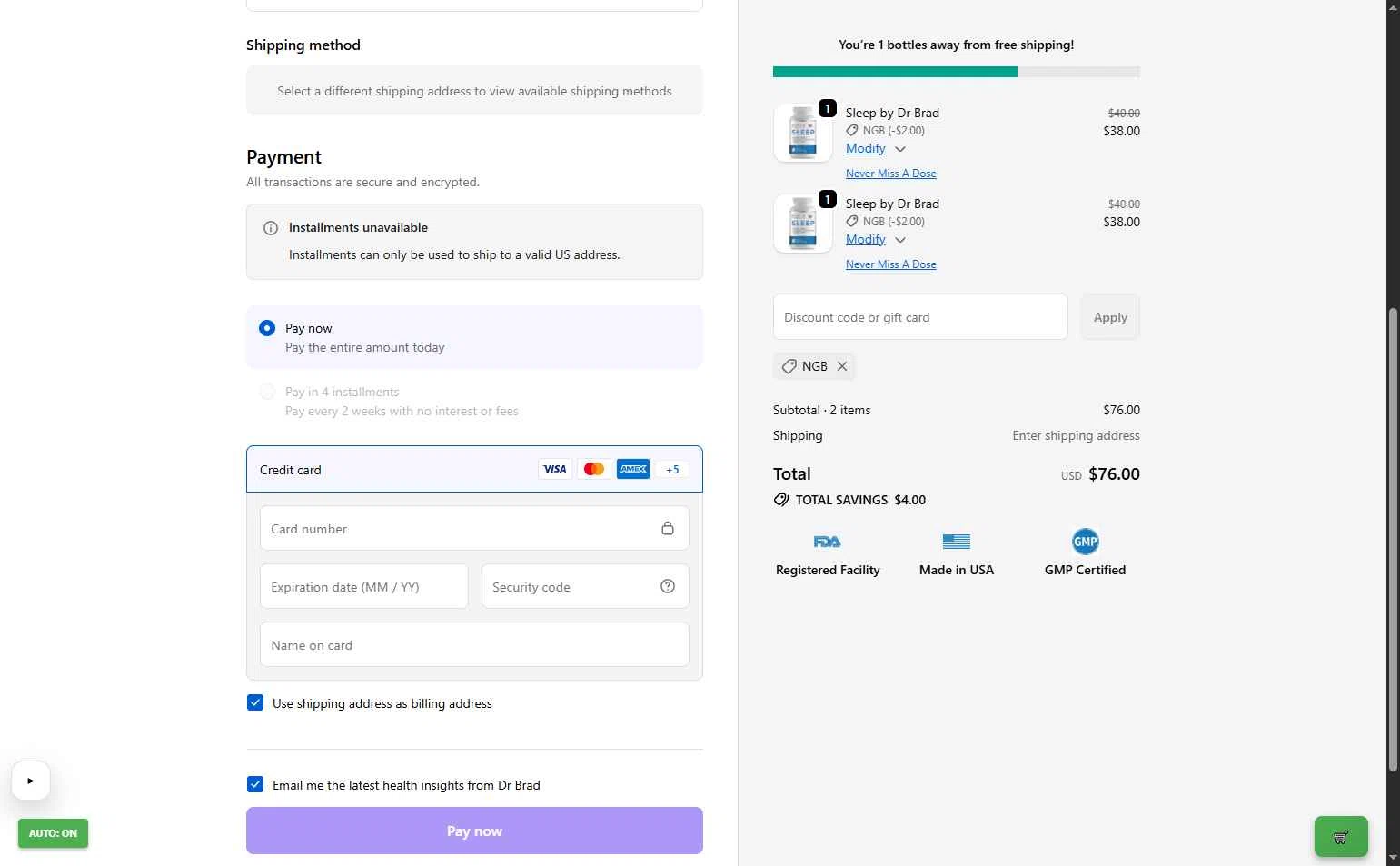
Task: Select the Pay now radio option
Action: (x=267, y=328)
